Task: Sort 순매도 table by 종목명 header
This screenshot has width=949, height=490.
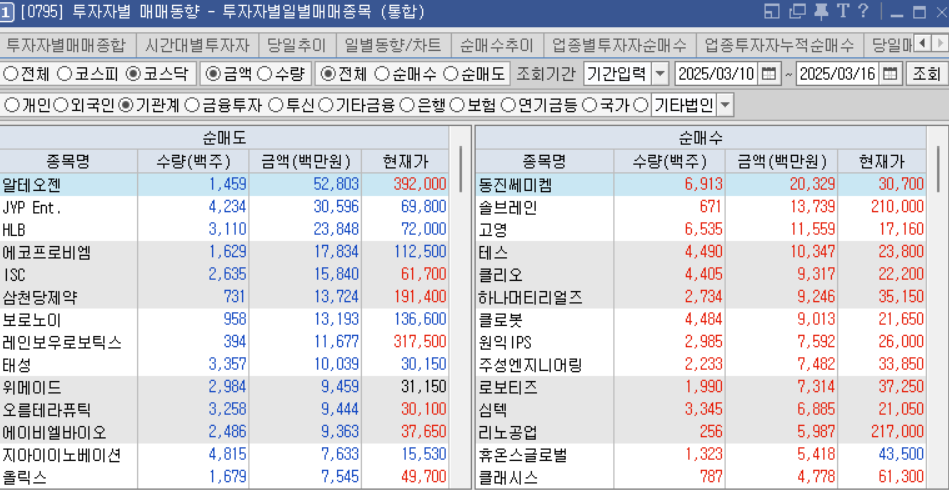Action: click(68, 162)
